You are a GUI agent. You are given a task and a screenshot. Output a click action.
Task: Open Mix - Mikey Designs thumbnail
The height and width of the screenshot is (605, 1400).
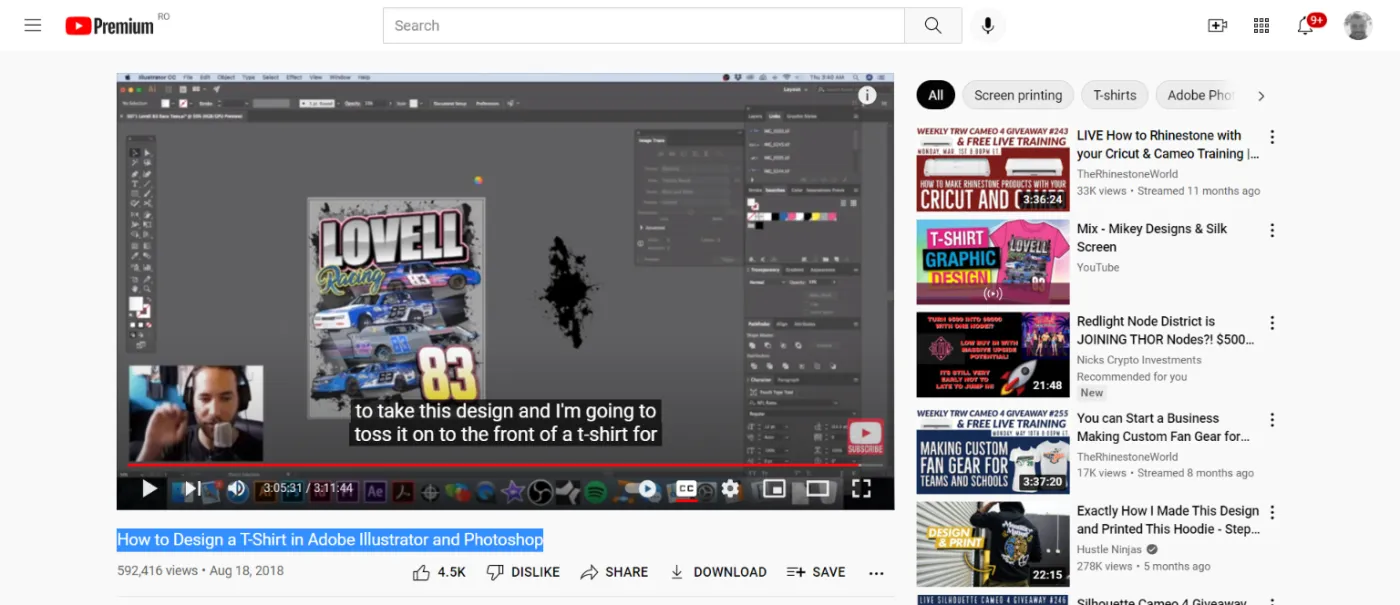[x=993, y=262]
